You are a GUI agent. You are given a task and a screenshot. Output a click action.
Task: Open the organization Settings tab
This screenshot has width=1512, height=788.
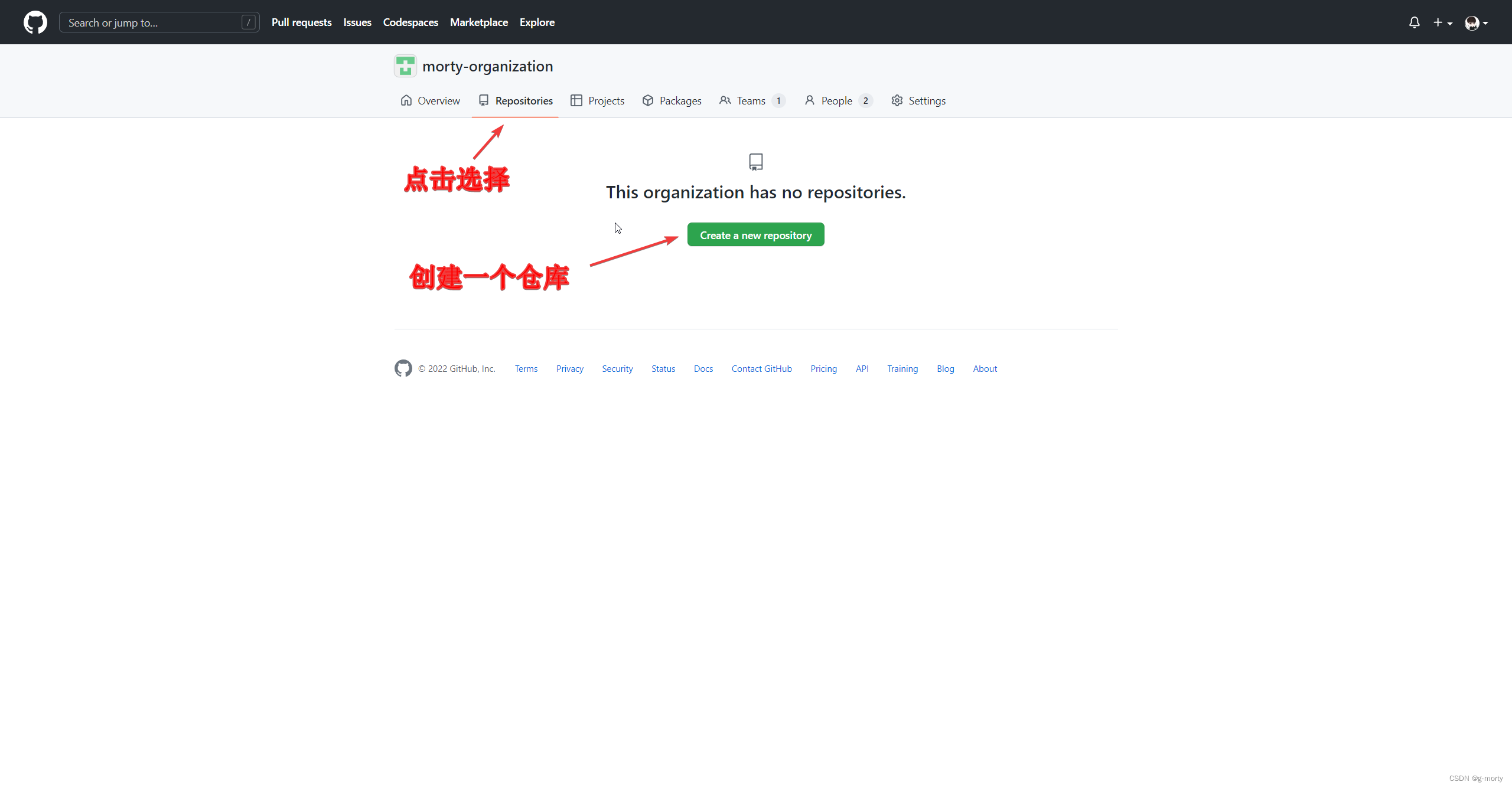tap(918, 101)
